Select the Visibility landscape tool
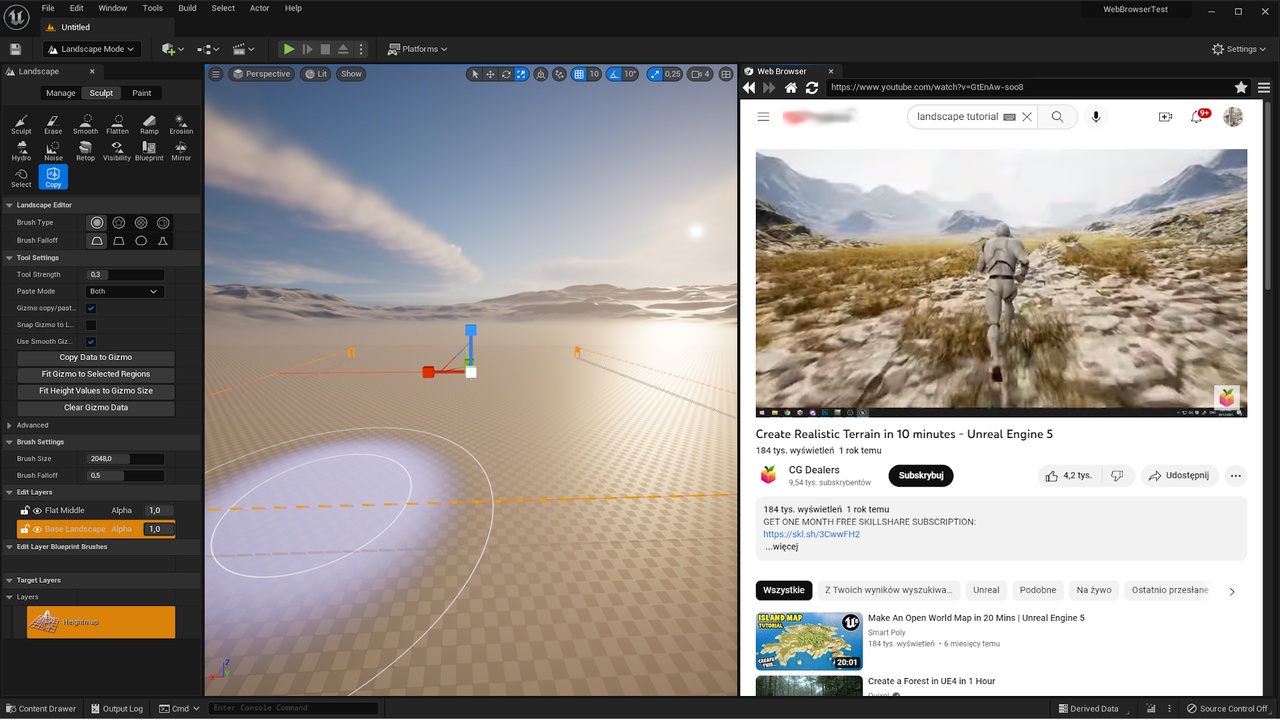Screen dimensions: 1280x720 pyautogui.click(x=117, y=151)
